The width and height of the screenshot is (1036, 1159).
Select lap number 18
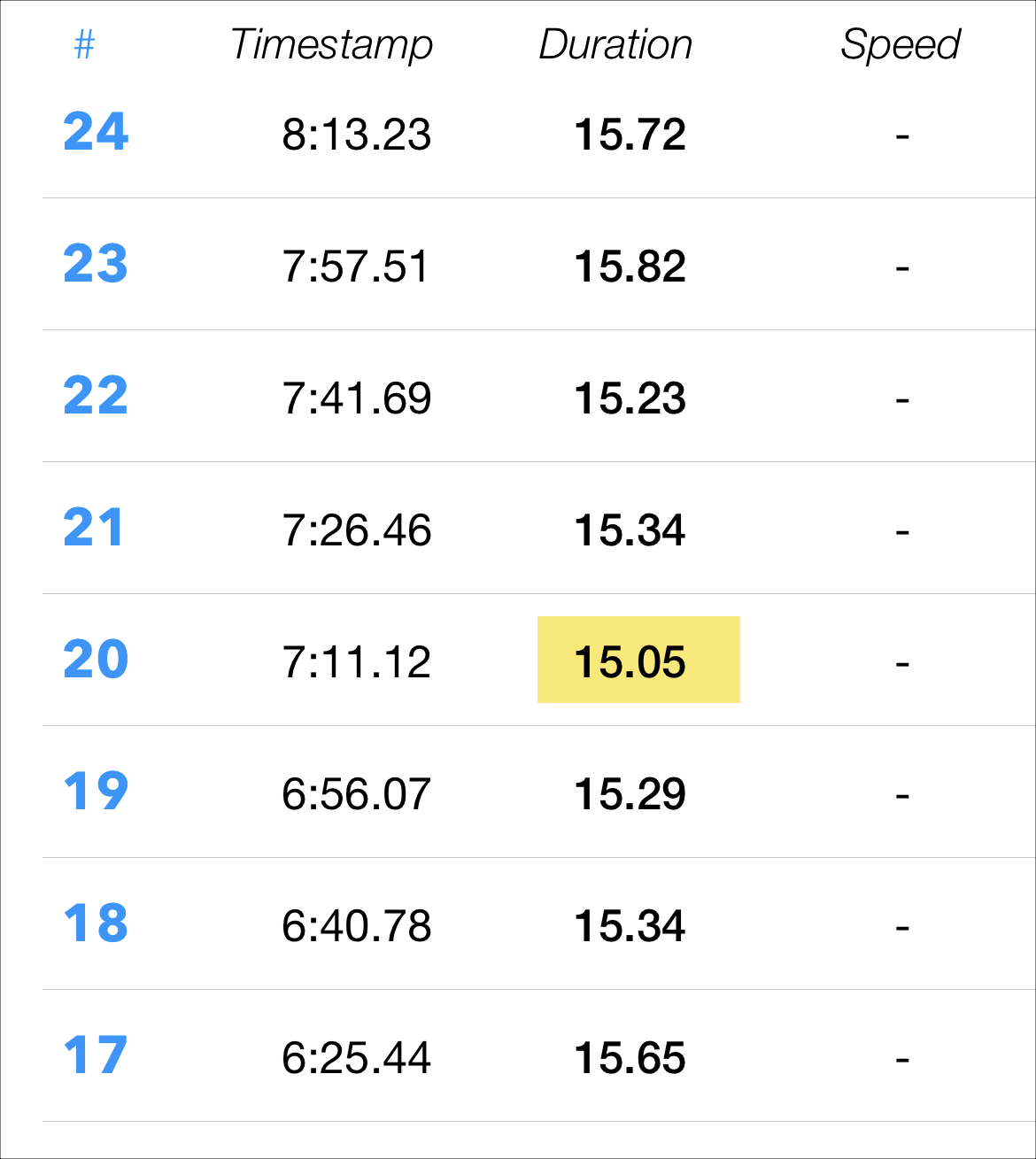(x=96, y=923)
